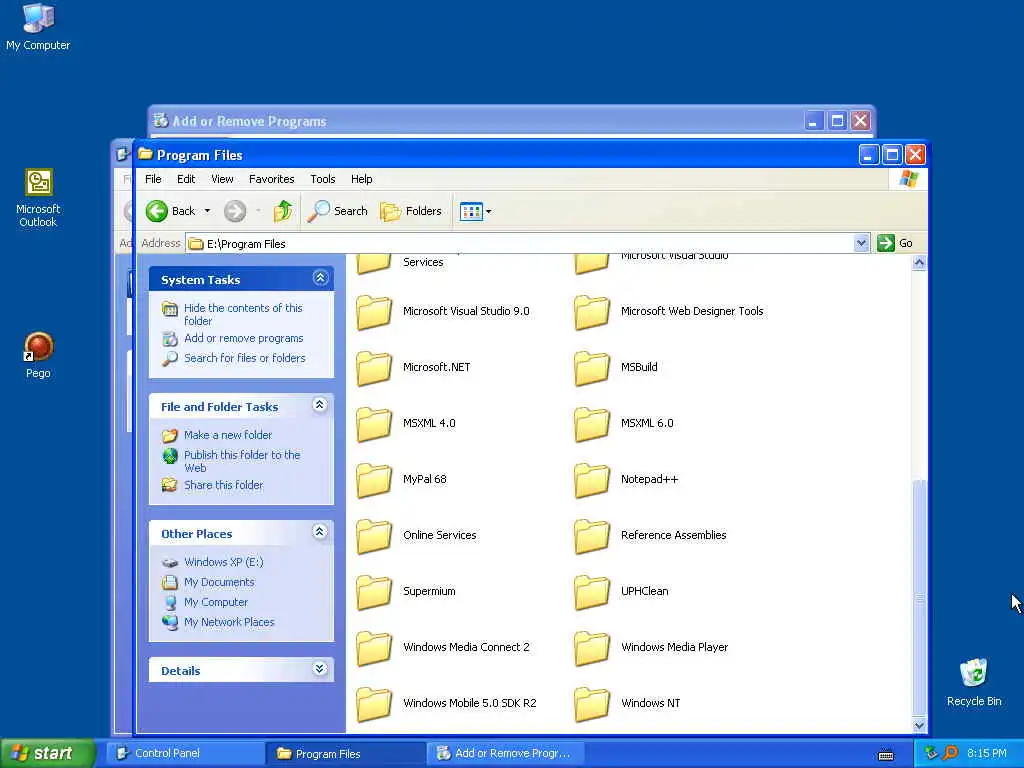1024x768 pixels.
Task: Select the Notepad++ folder icon
Action: click(592, 480)
